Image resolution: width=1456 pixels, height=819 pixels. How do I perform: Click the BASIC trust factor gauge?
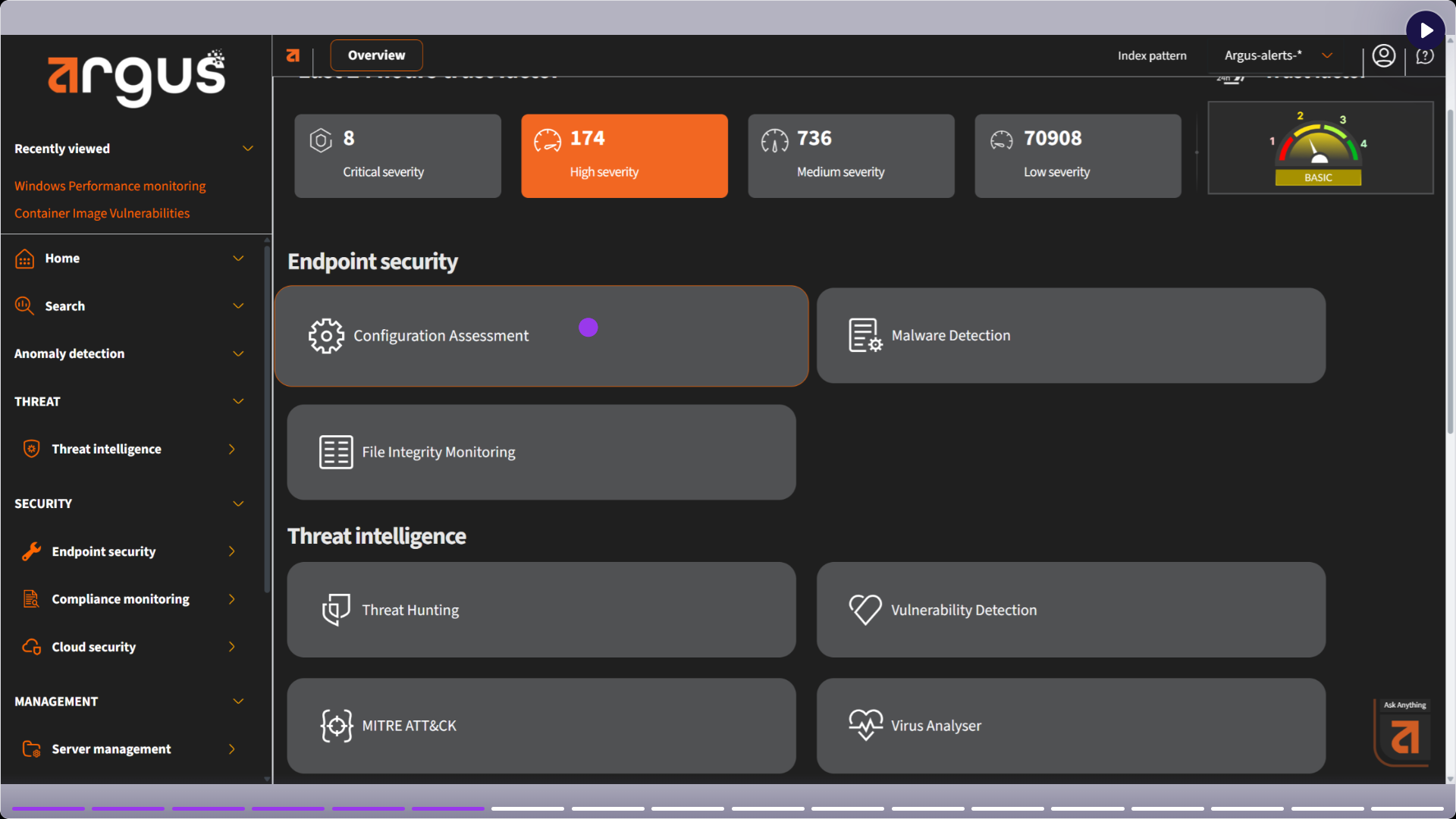pos(1320,148)
